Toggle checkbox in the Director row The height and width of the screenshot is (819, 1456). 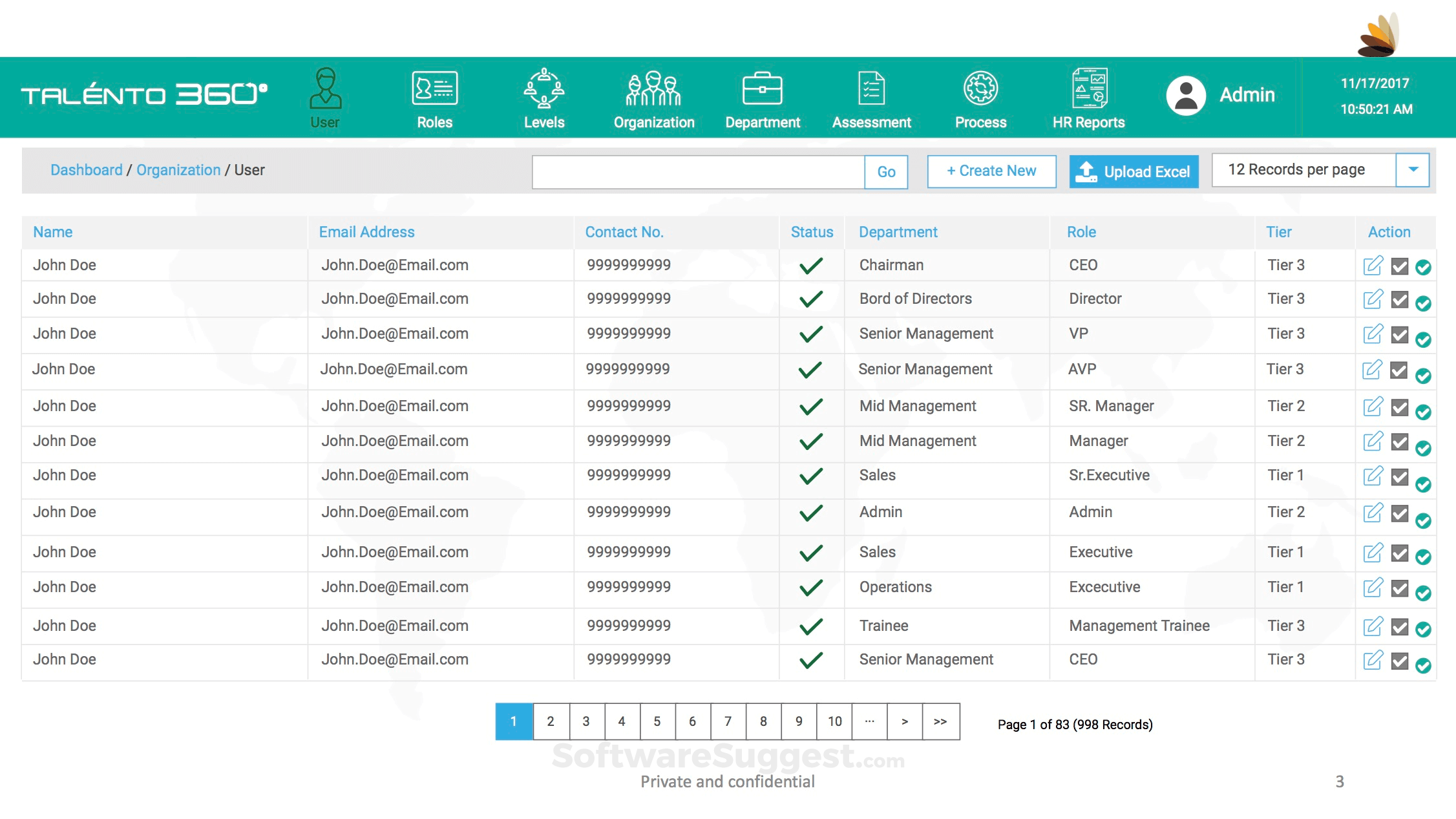coord(1400,300)
